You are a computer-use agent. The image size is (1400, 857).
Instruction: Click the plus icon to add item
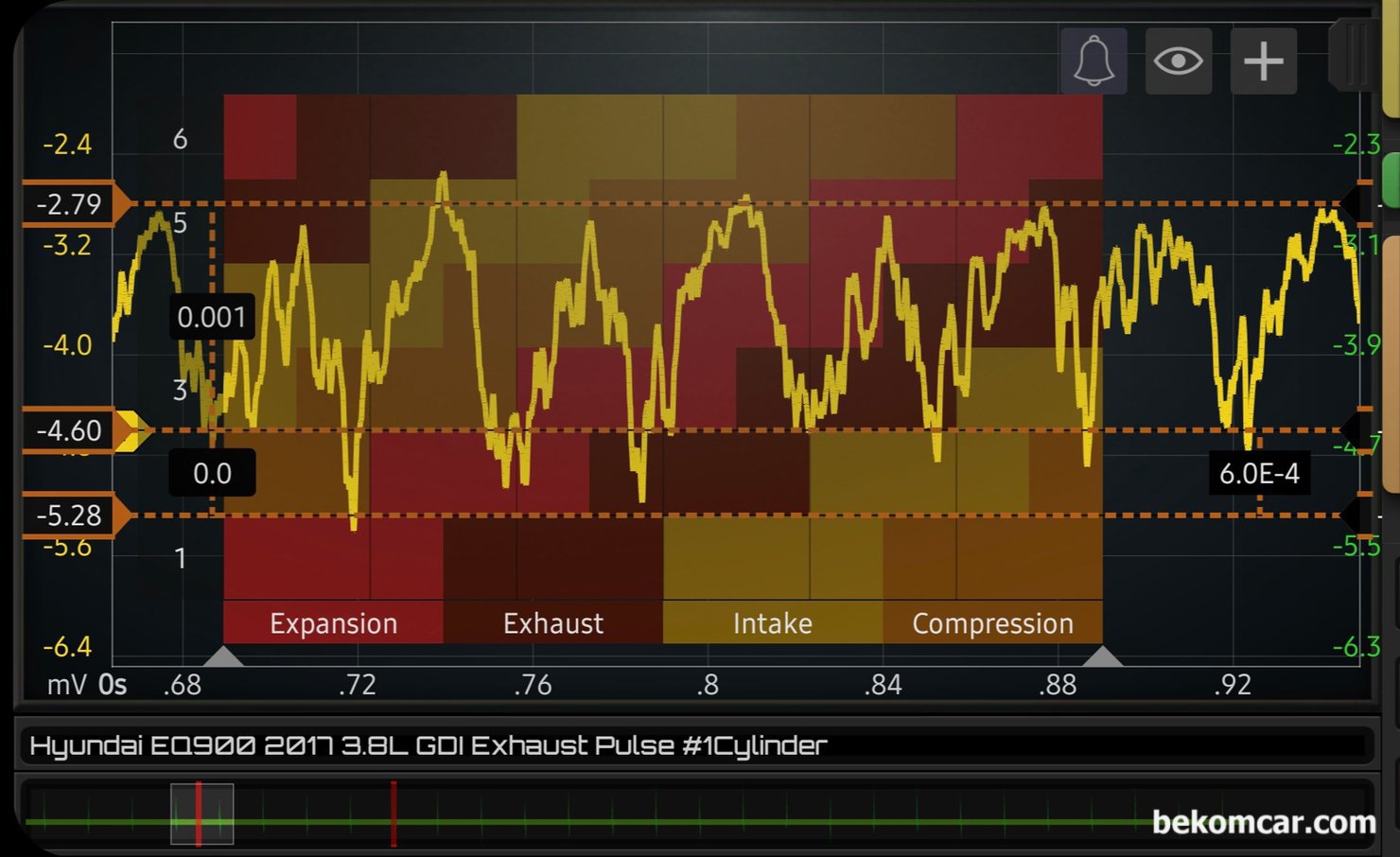(x=1263, y=61)
